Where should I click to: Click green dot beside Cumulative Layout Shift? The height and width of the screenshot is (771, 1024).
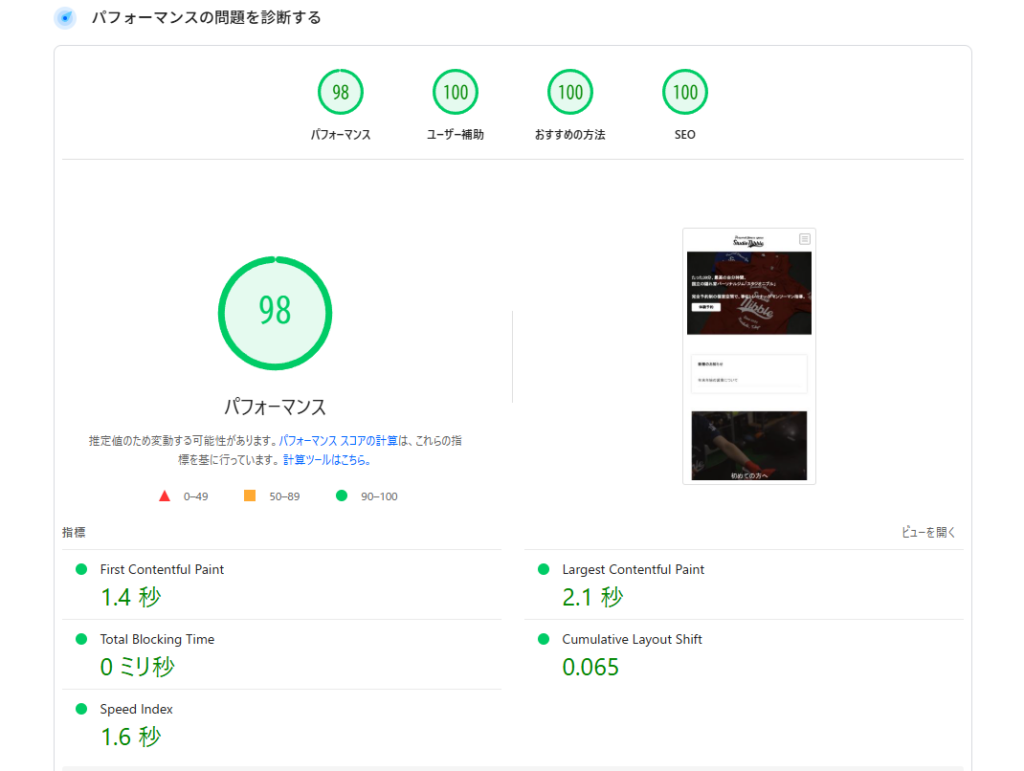pos(544,639)
